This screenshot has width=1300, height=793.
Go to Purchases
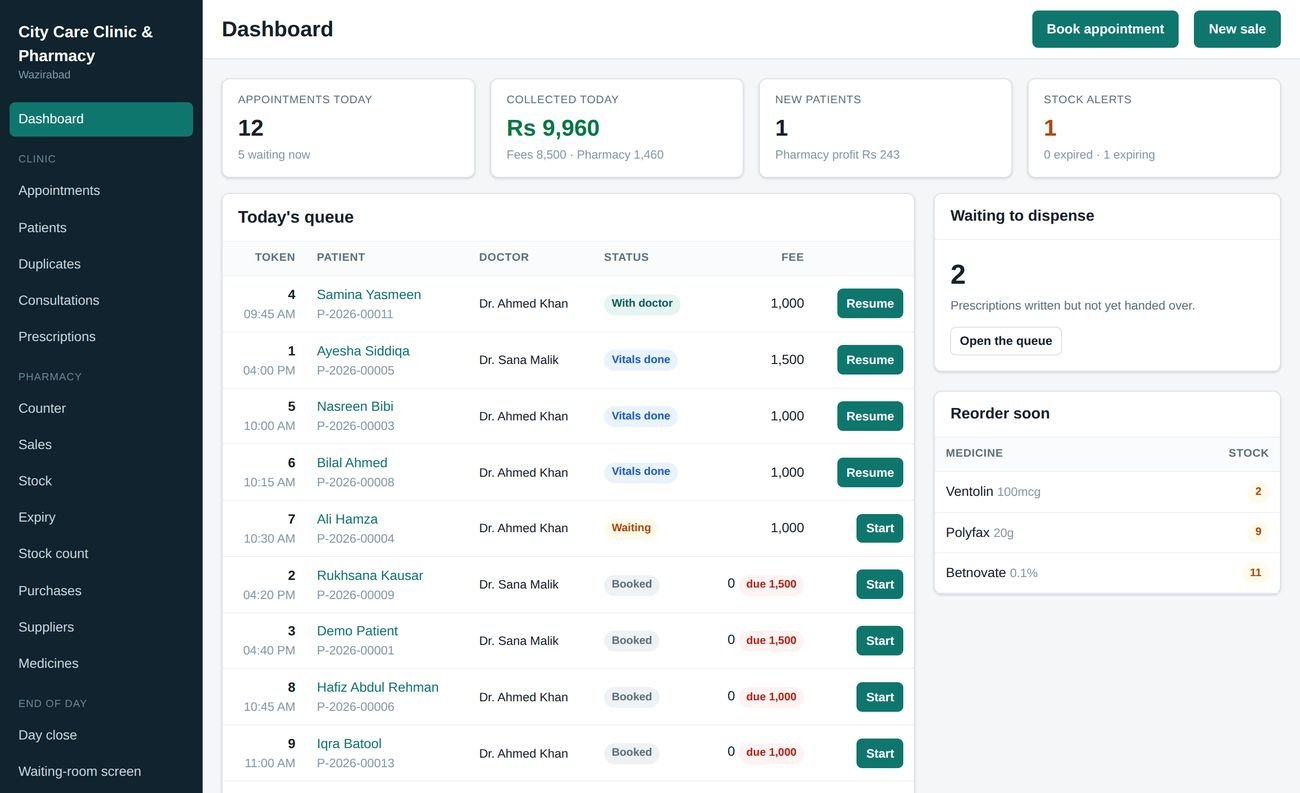coord(101,591)
